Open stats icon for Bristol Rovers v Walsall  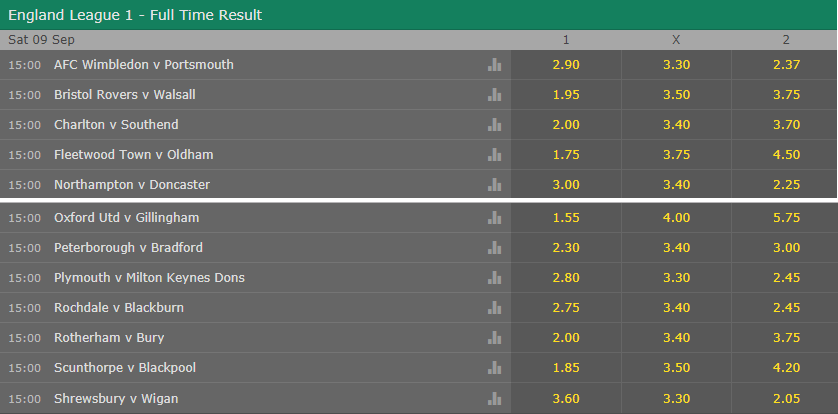(x=494, y=95)
